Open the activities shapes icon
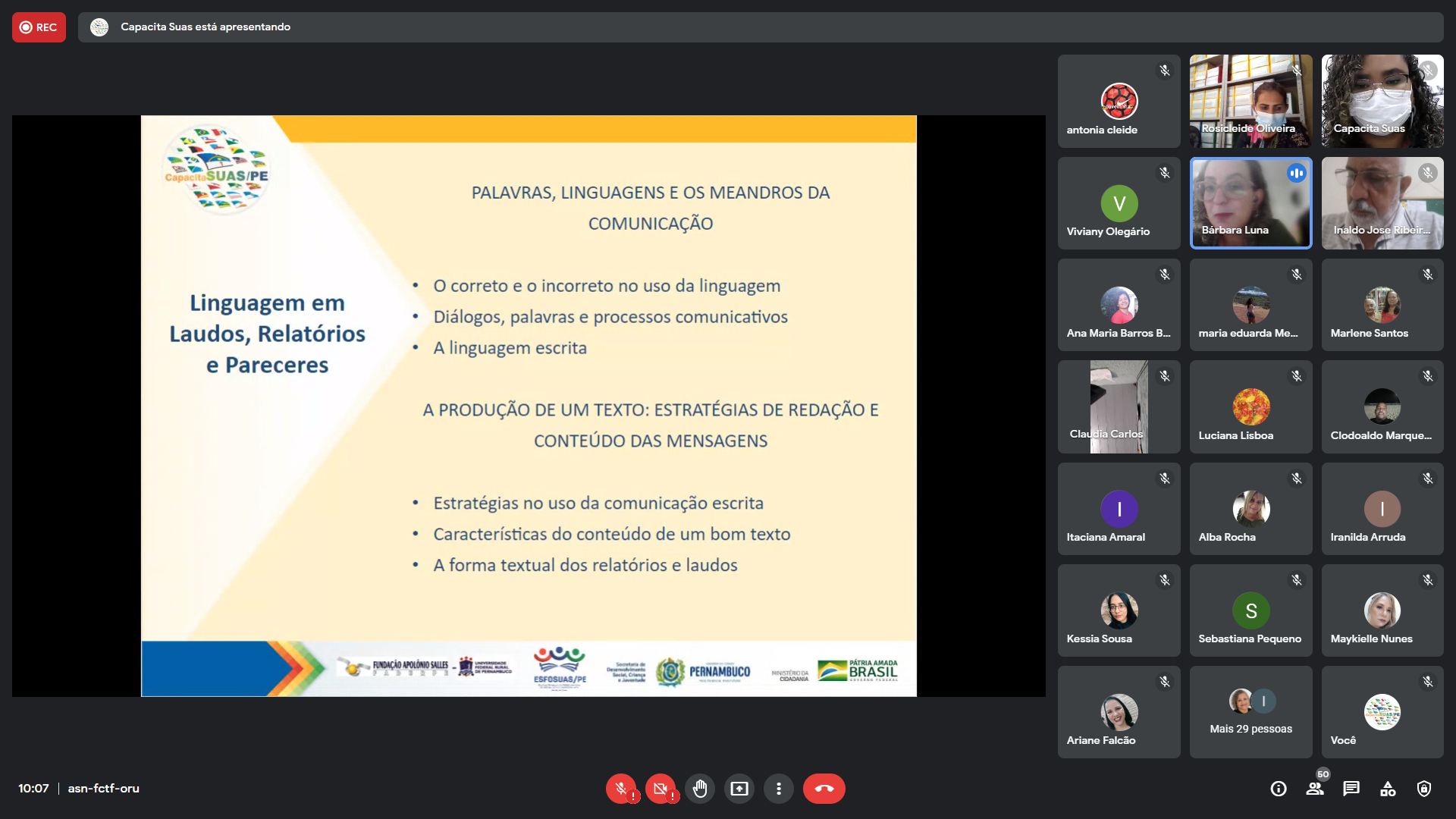 click(x=1388, y=789)
